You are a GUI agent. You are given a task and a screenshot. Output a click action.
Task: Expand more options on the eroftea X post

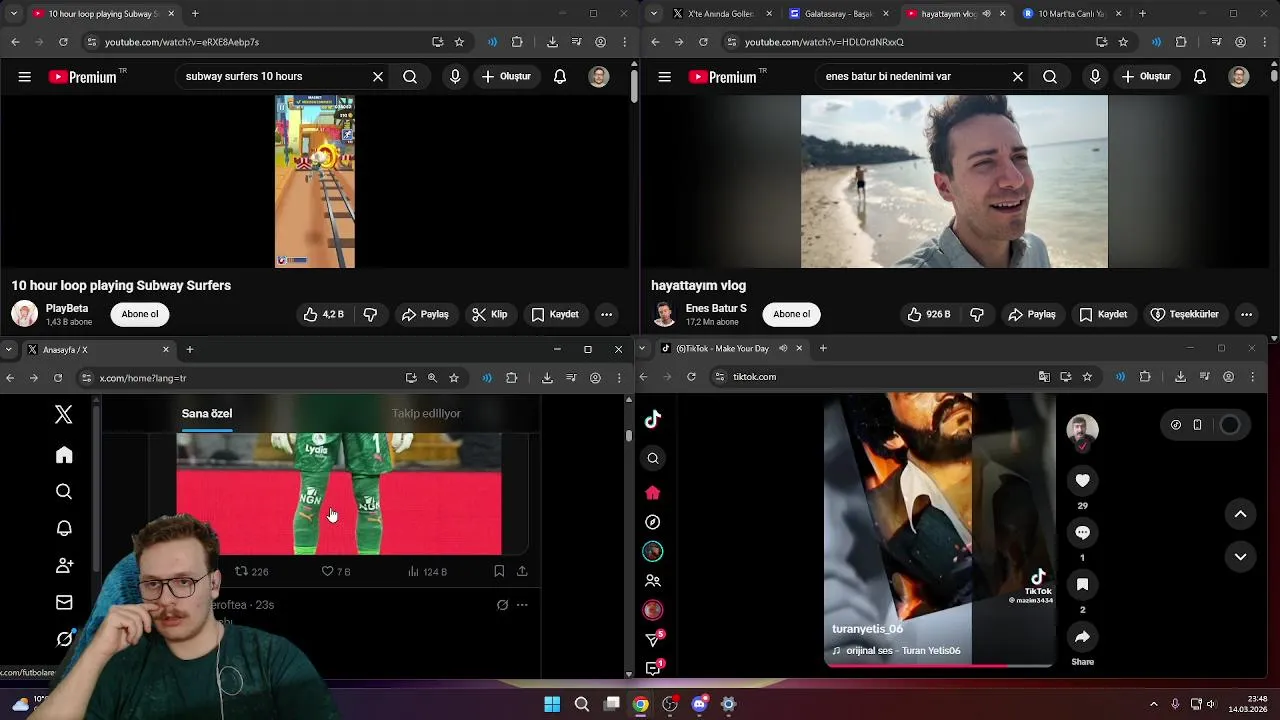click(522, 605)
